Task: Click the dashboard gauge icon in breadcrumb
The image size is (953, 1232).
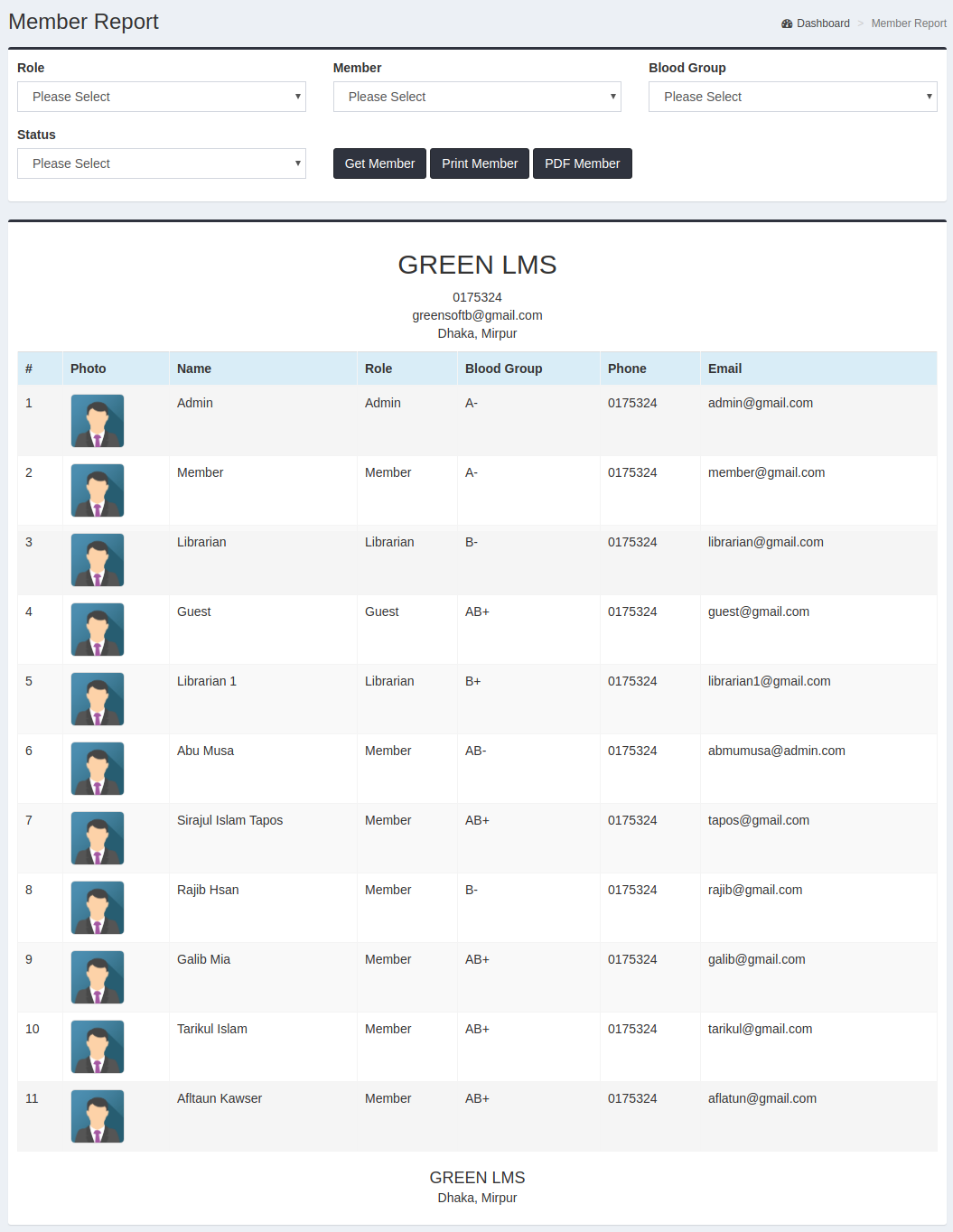Action: tap(785, 23)
